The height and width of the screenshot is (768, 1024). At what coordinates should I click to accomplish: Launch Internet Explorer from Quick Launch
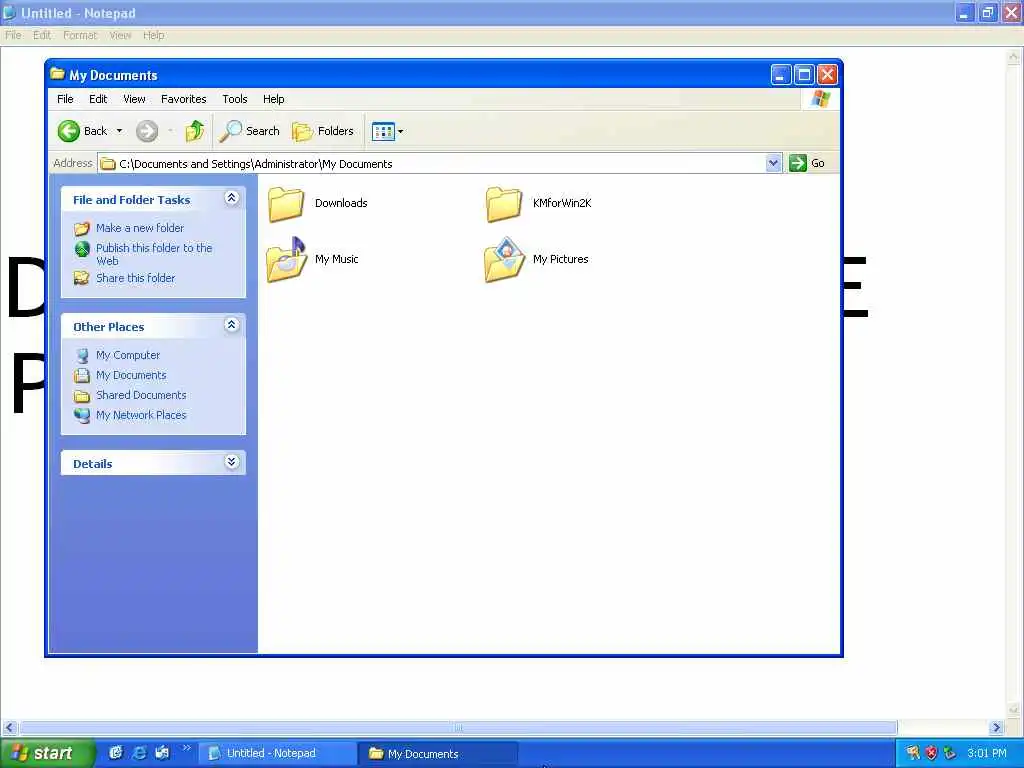(139, 753)
